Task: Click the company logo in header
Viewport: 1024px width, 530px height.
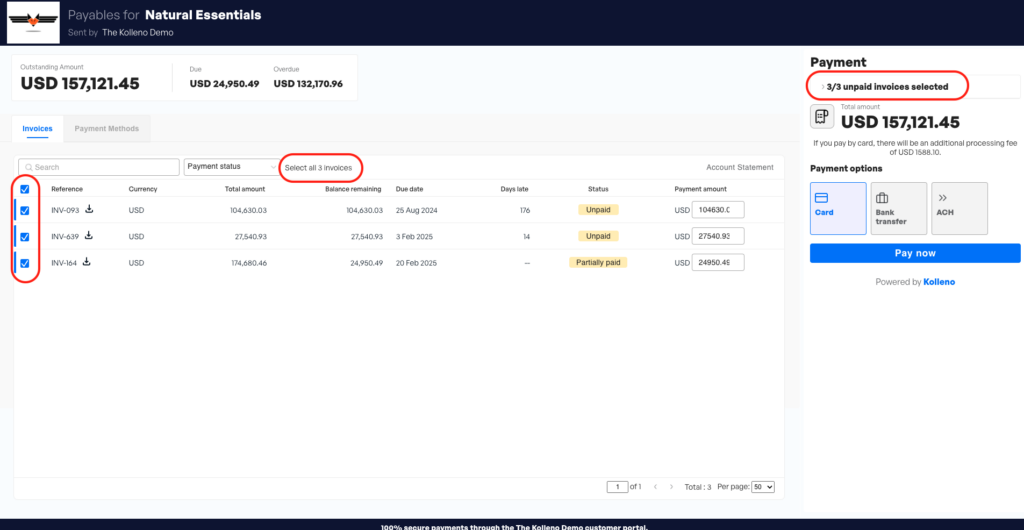Action: (x=32, y=22)
